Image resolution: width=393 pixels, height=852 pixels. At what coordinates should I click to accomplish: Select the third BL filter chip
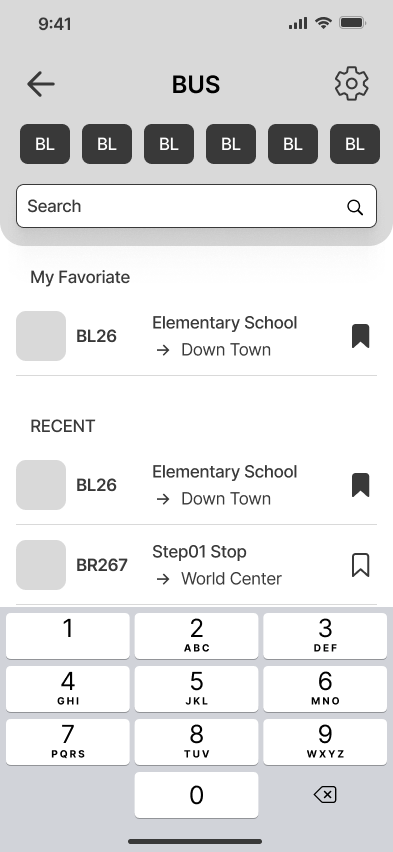click(x=169, y=144)
